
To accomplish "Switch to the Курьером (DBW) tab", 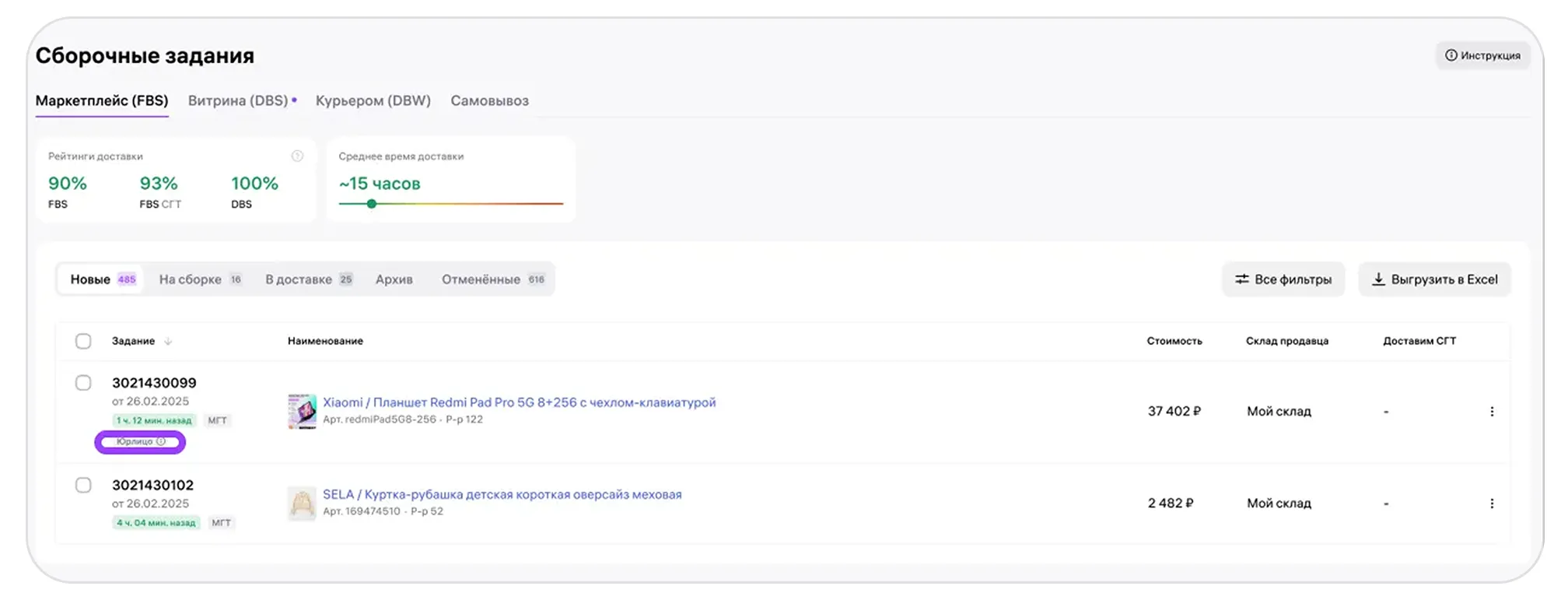I will tap(373, 100).
